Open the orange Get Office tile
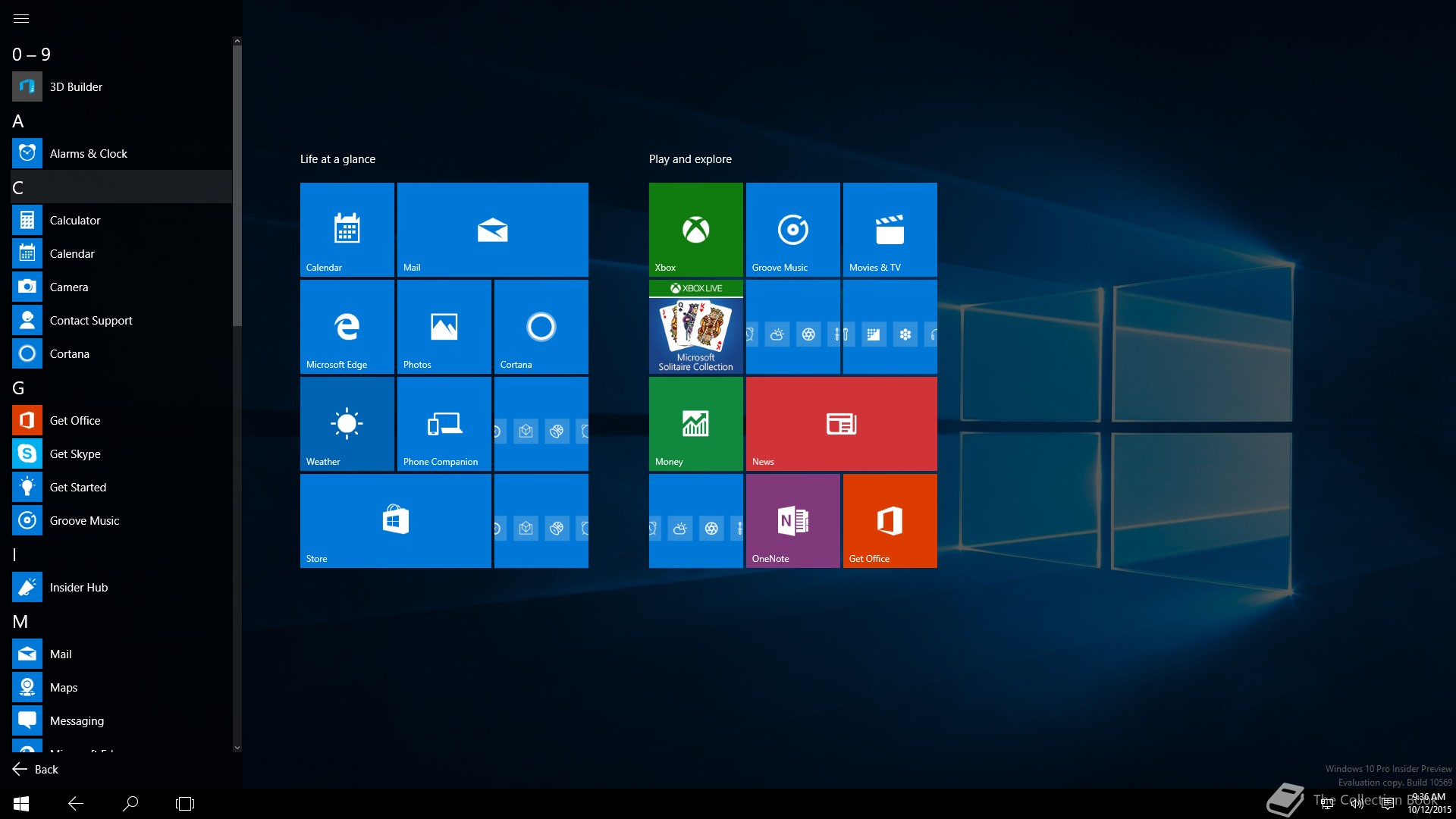The image size is (1456, 819). click(x=890, y=520)
